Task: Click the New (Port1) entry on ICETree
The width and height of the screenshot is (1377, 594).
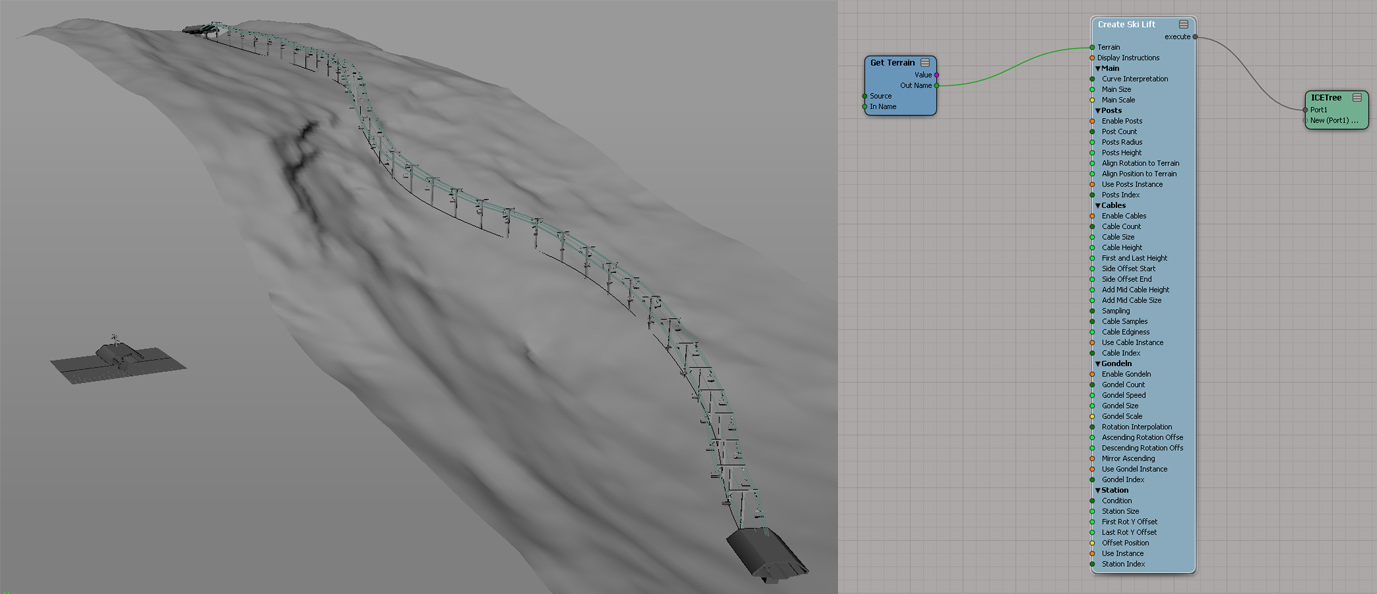Action: (1334, 121)
